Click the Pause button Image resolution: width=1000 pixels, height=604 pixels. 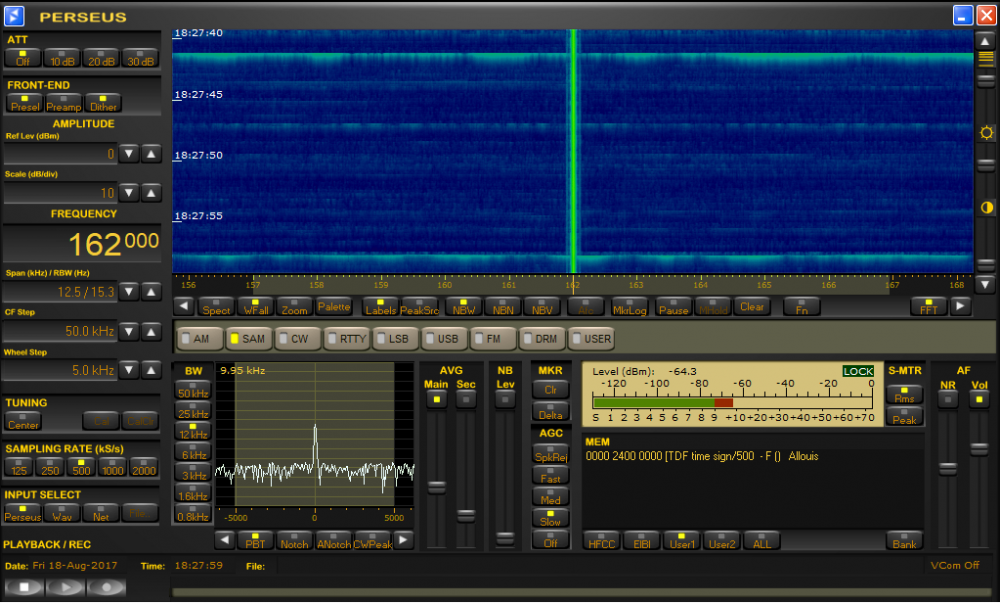click(673, 307)
